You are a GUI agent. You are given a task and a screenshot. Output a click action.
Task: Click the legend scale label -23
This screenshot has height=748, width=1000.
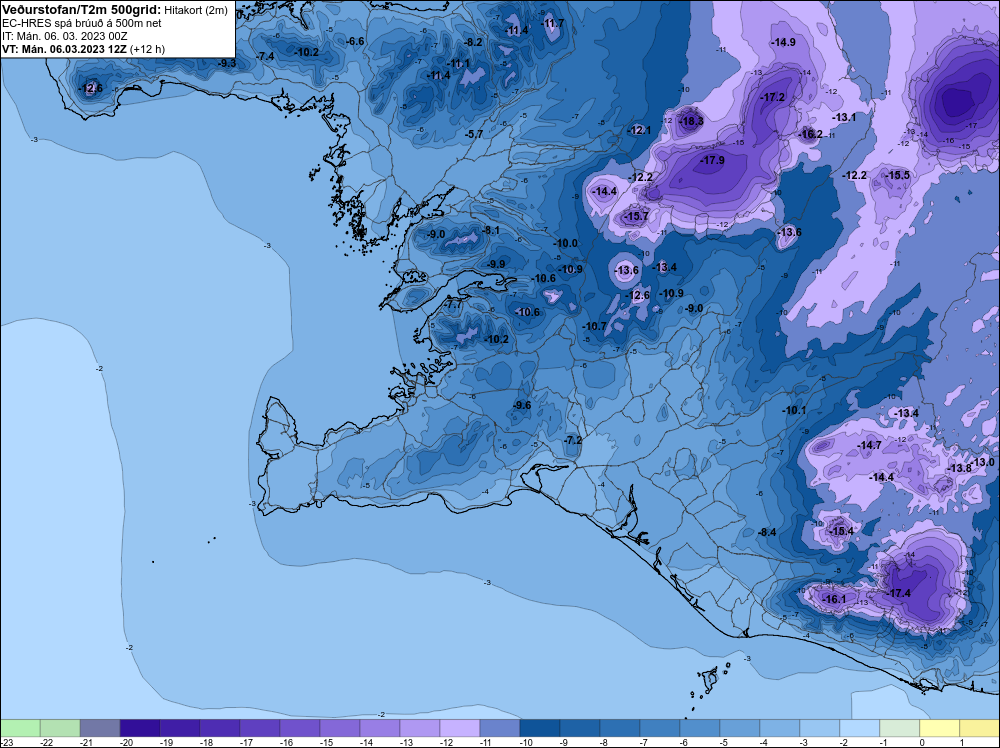(x=6, y=742)
